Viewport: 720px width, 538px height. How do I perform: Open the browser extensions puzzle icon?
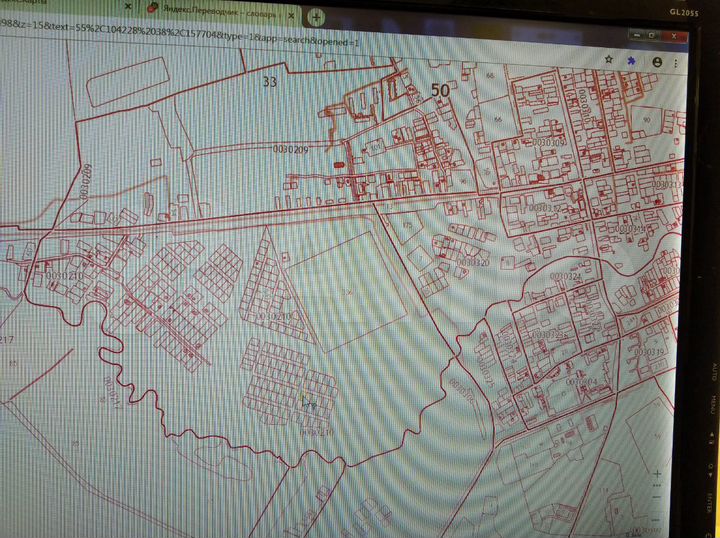(x=631, y=61)
